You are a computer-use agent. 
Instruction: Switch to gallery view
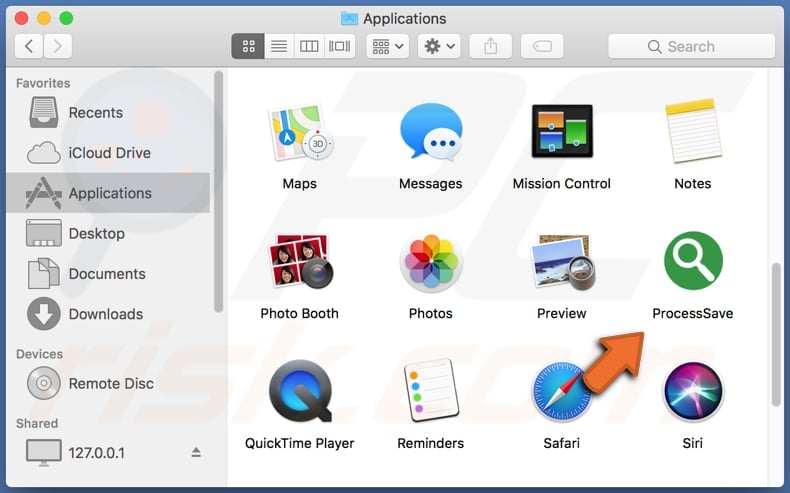(x=340, y=46)
